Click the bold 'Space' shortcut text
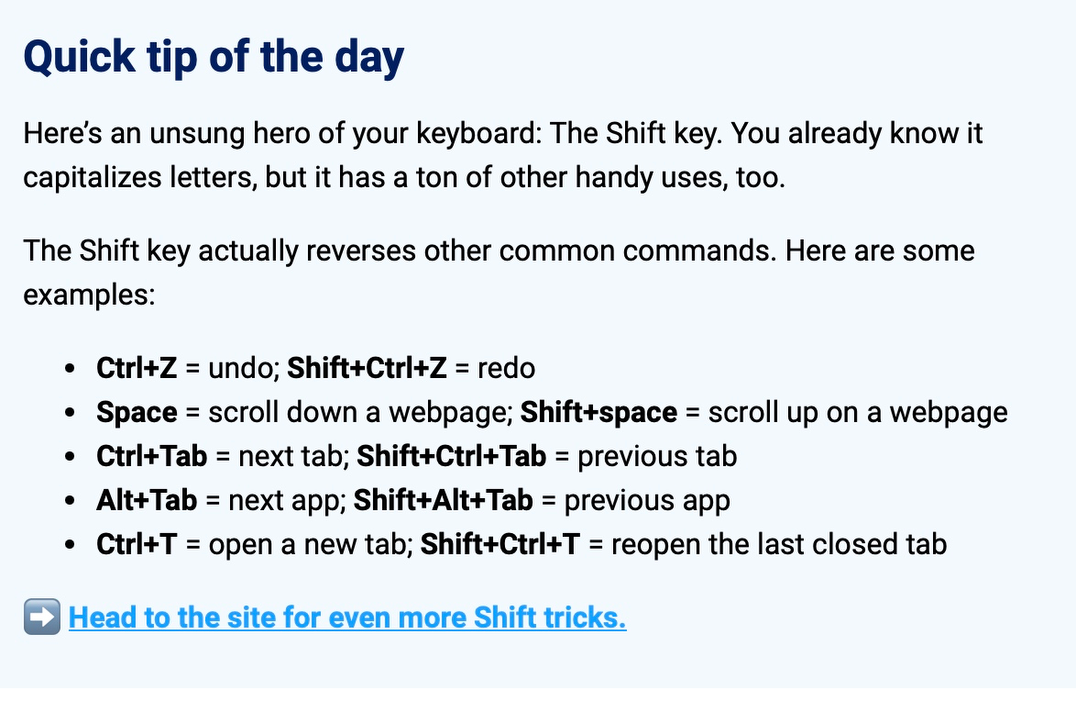1076x701 pixels. point(137,412)
